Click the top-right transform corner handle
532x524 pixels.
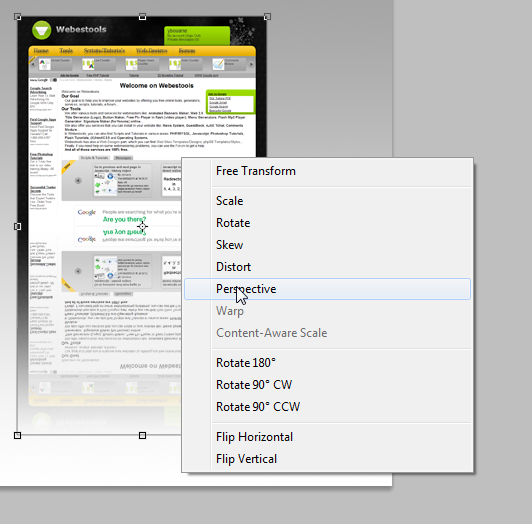[267, 17]
